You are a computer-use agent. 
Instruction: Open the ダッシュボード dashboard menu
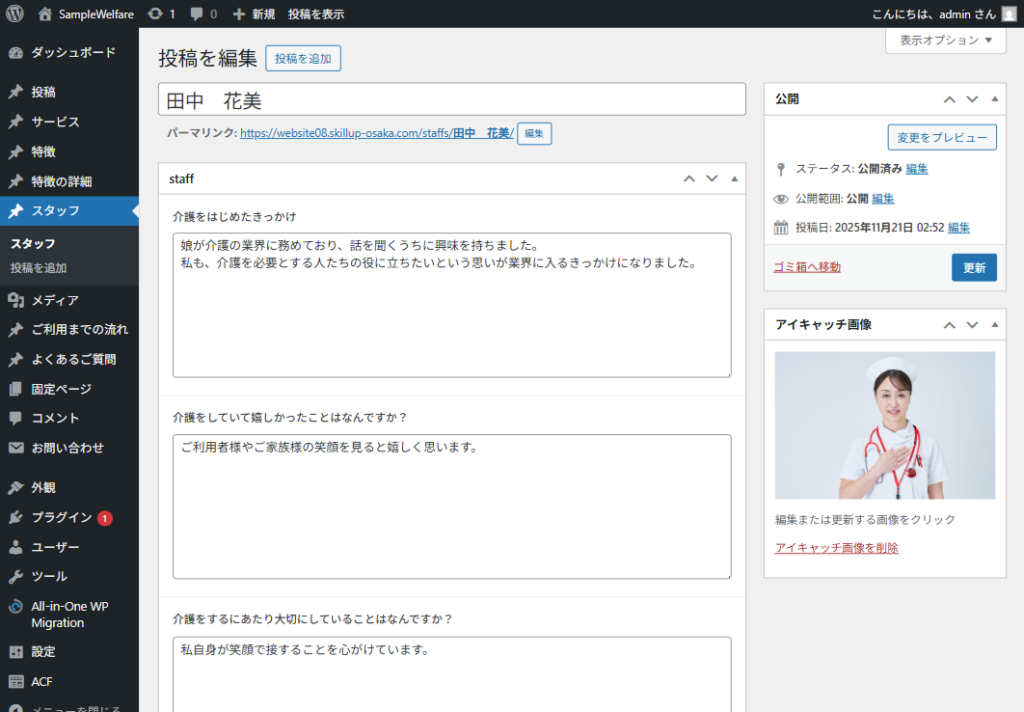click(72, 53)
